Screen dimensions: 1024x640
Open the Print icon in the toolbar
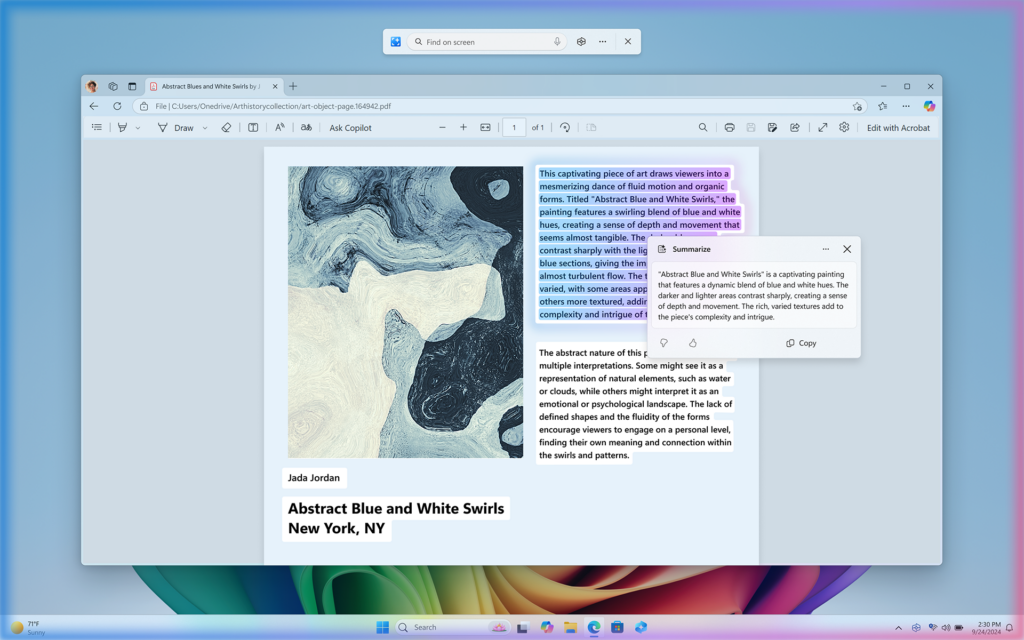click(x=729, y=127)
